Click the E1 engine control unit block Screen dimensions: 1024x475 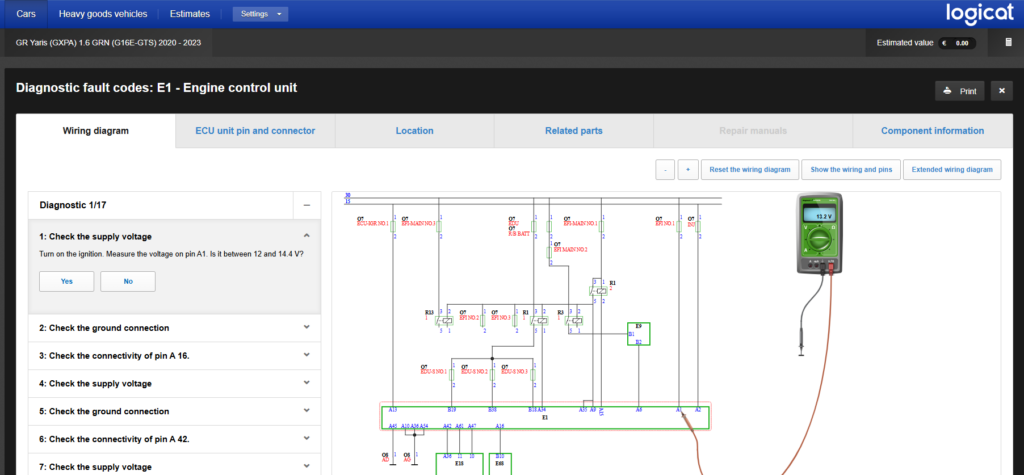coord(545,416)
